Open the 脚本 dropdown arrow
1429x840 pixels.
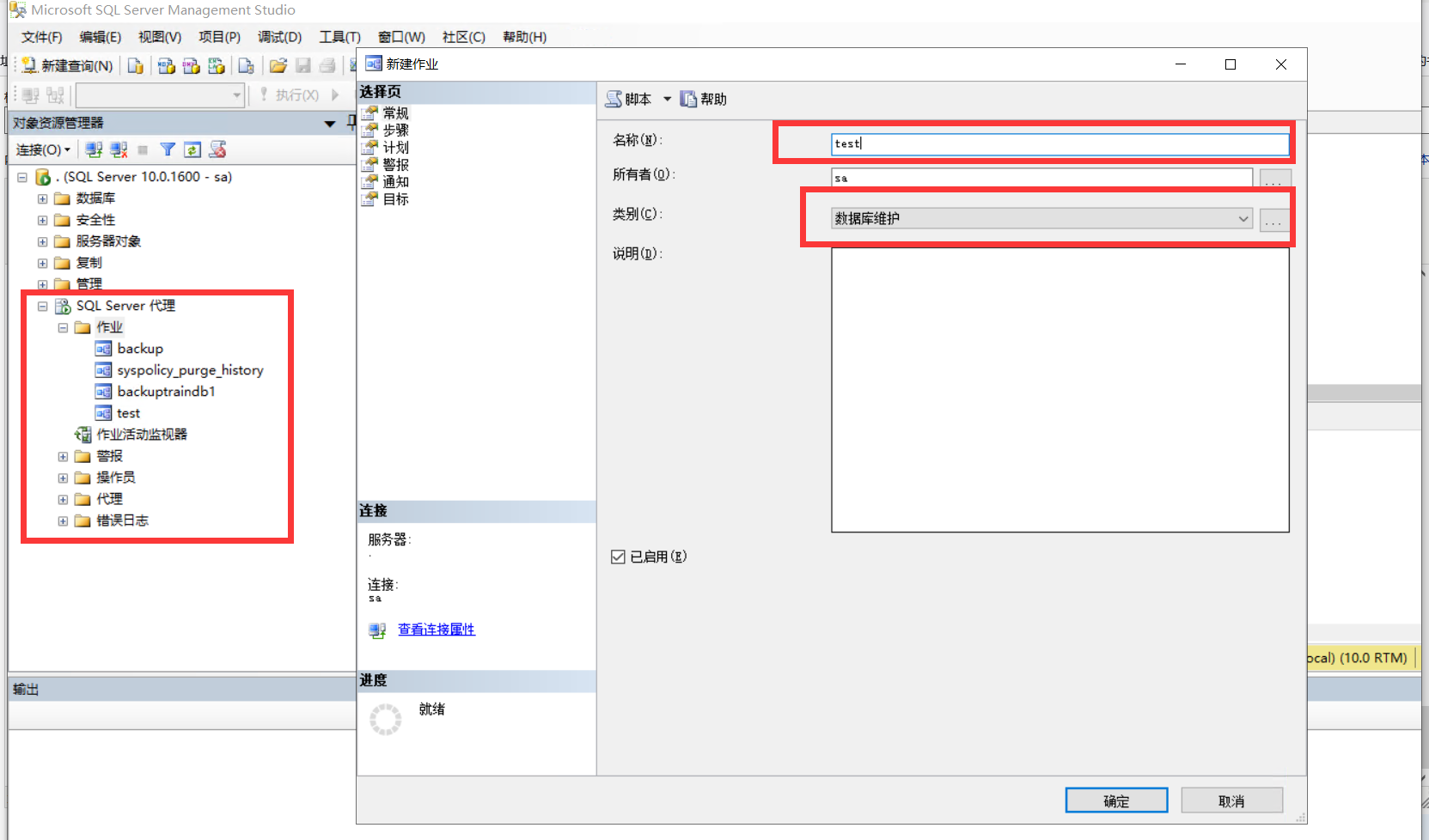667,100
